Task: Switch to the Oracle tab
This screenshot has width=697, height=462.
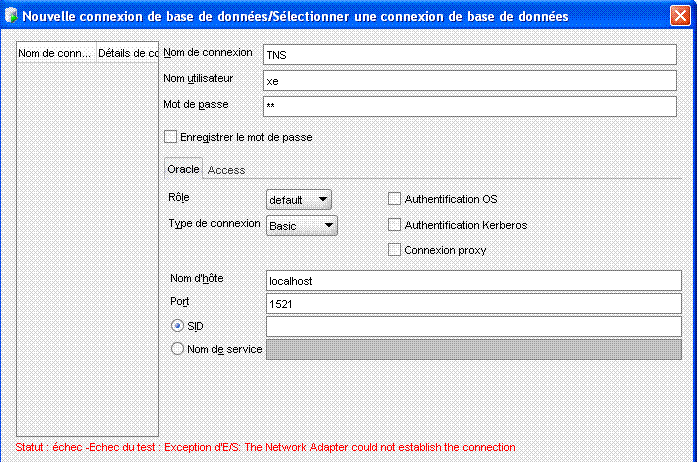Action: coord(183,169)
